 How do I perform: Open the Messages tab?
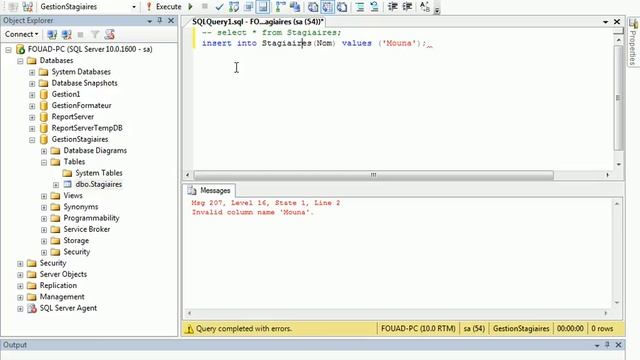coord(210,191)
